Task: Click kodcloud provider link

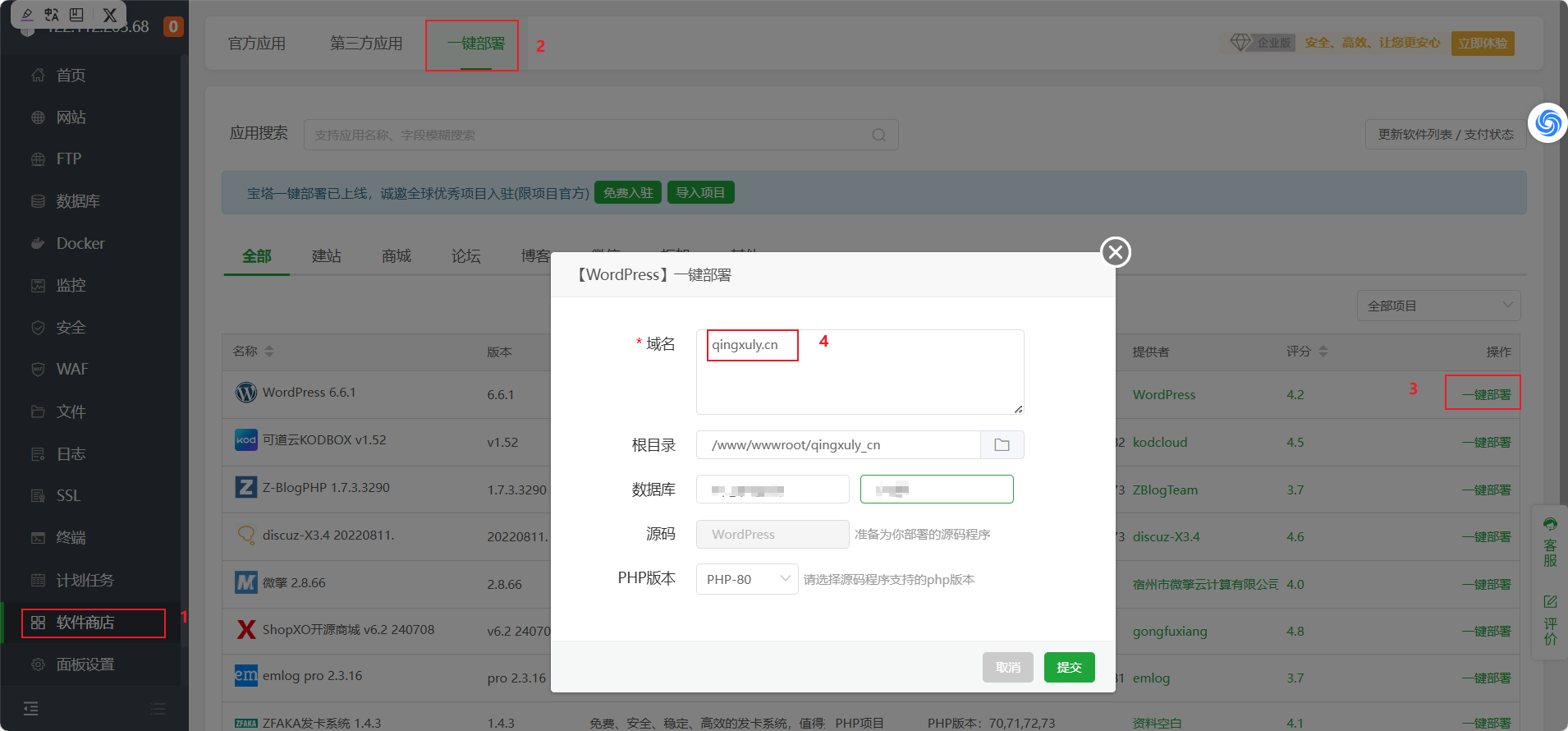Action: 1160,443
